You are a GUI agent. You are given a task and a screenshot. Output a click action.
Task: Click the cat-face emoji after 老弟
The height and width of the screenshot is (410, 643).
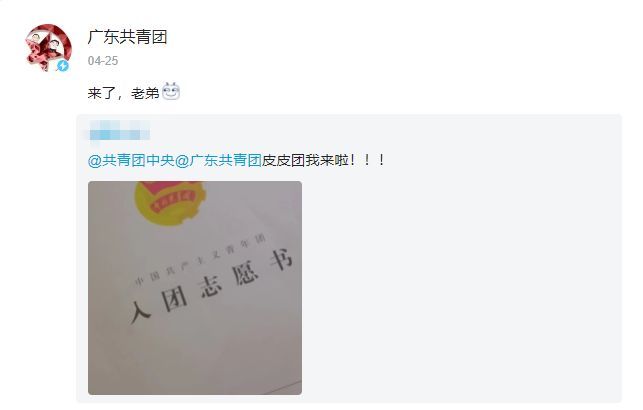171,91
